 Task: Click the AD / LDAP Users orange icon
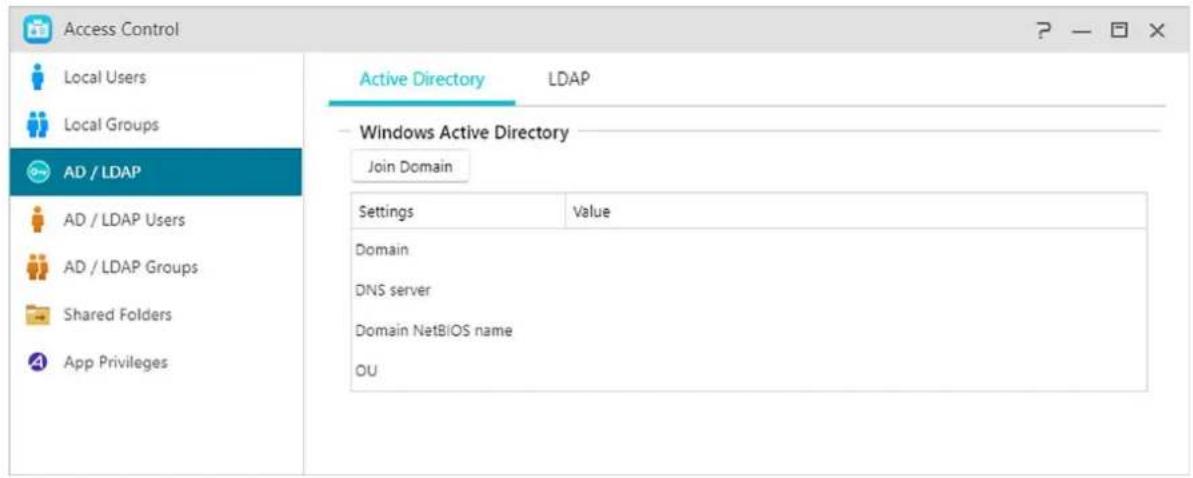coord(38,220)
